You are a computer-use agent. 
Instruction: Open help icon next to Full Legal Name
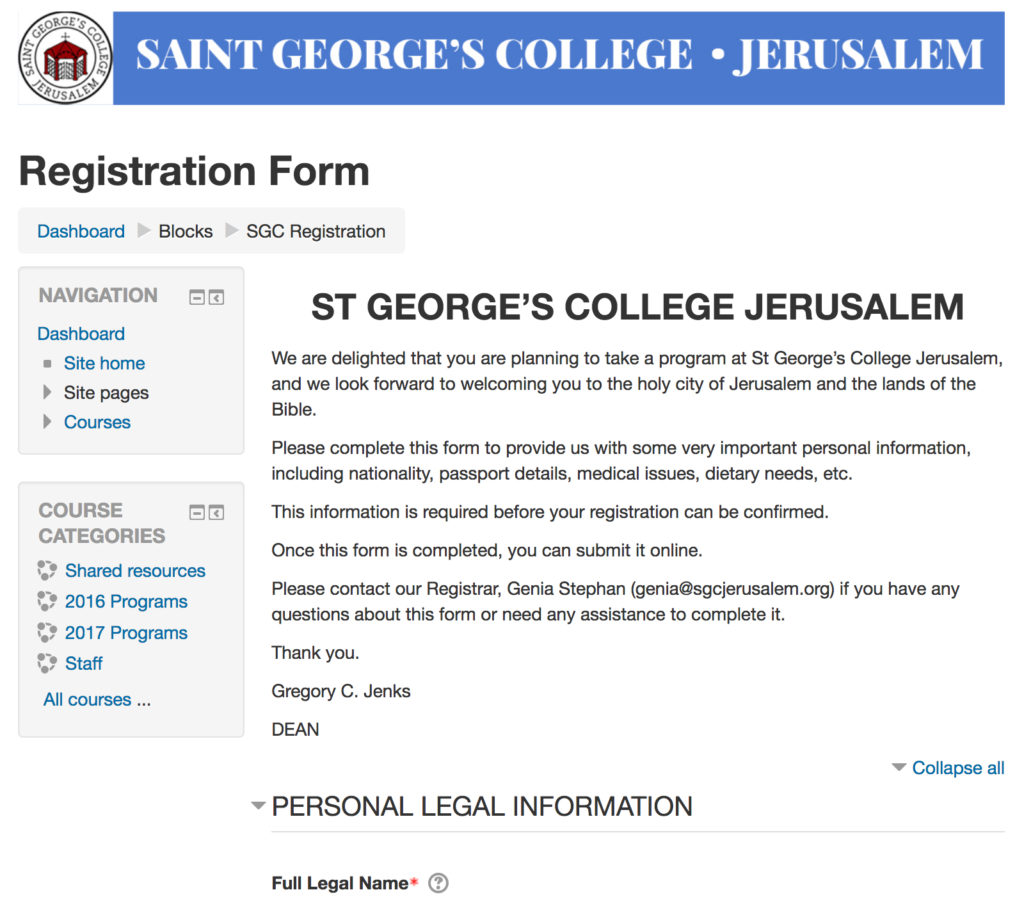click(438, 883)
